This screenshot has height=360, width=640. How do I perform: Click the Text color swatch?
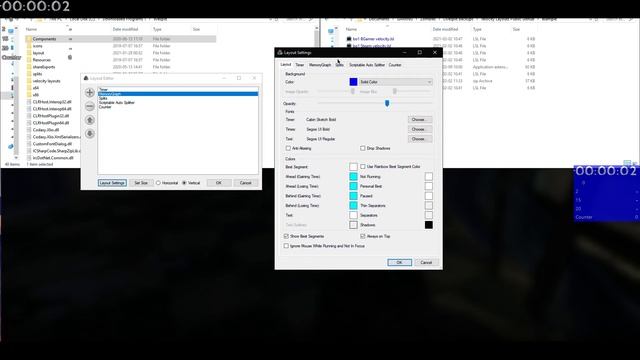pos(353,215)
